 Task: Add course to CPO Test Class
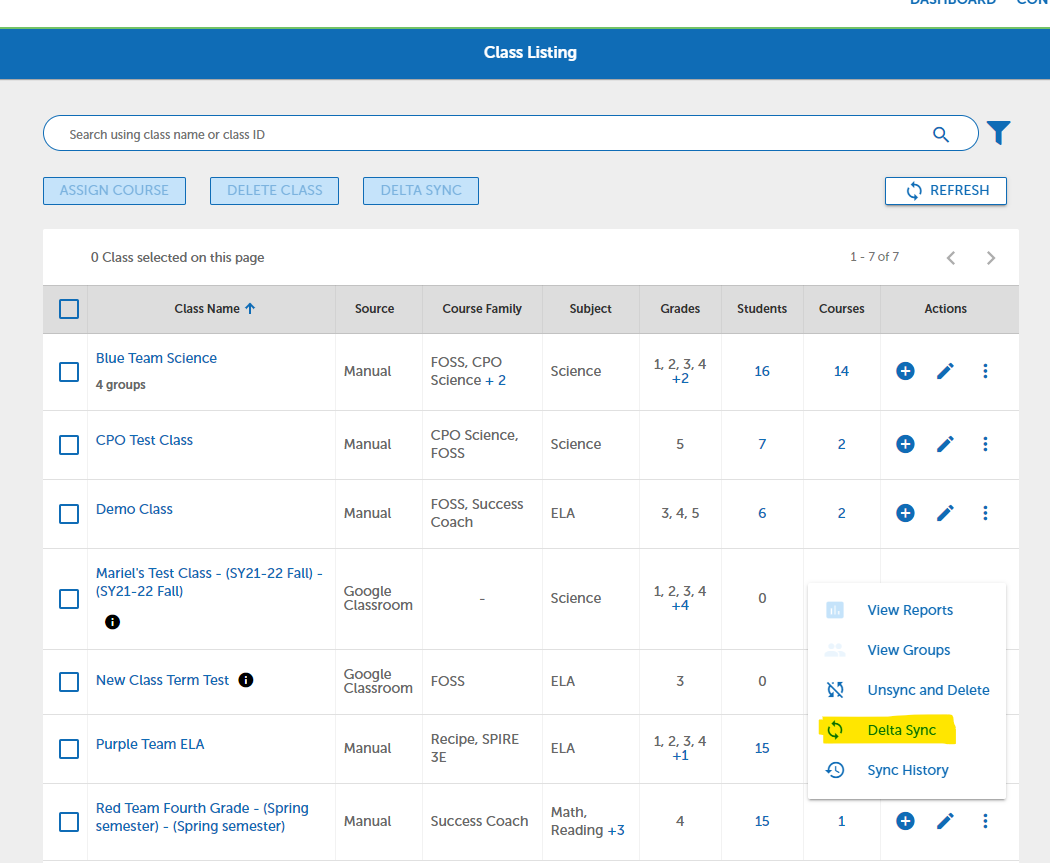pyautogui.click(x=905, y=444)
